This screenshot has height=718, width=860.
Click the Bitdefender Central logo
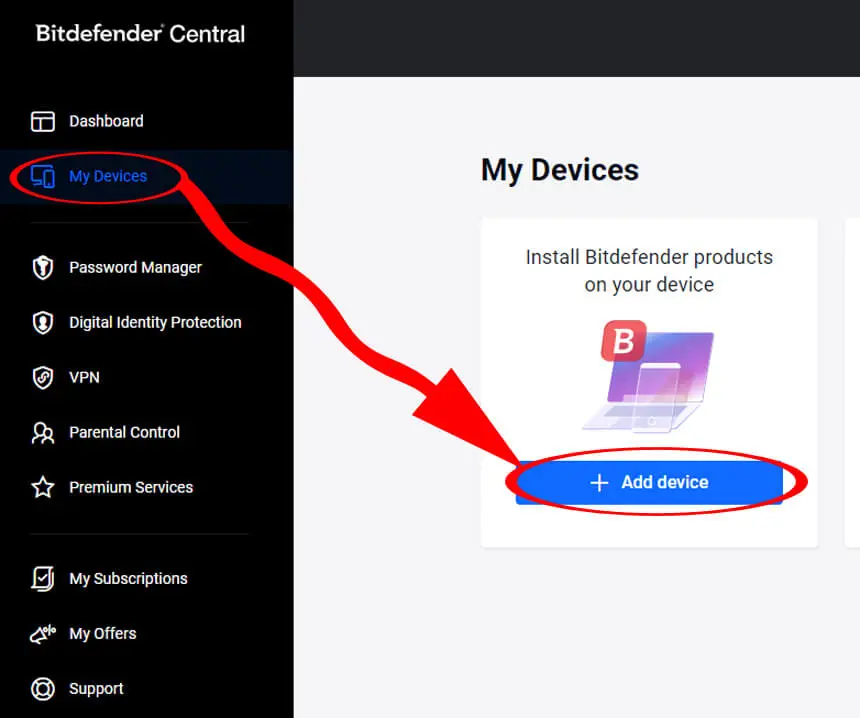[x=141, y=33]
